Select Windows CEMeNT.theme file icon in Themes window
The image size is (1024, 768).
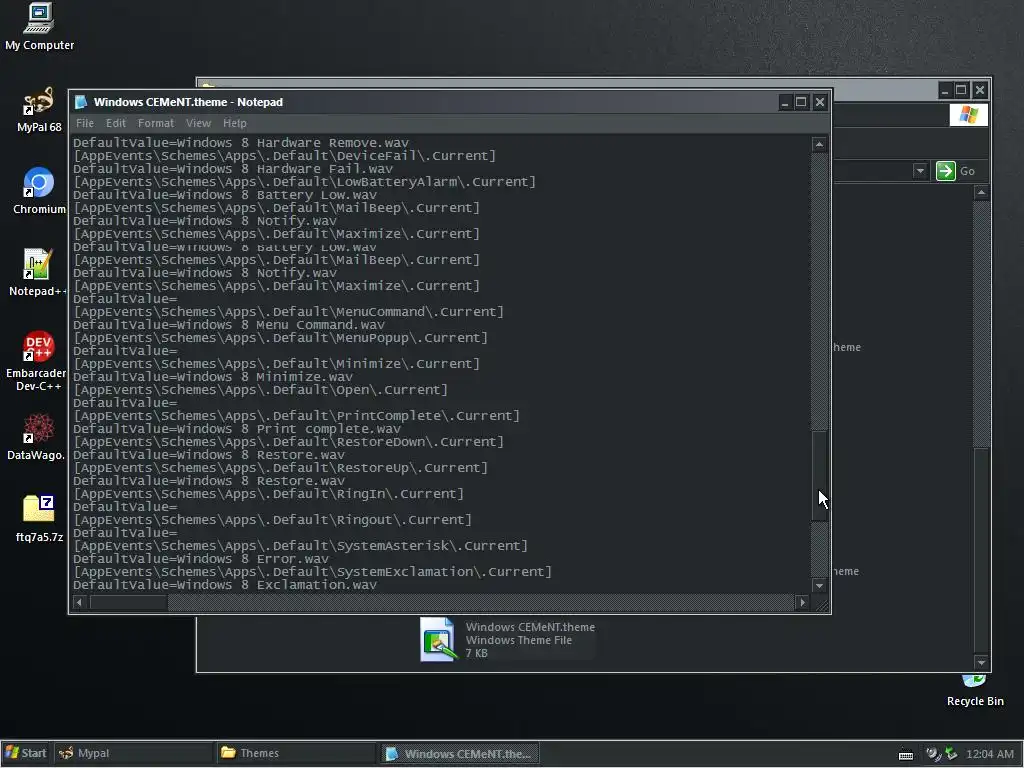pos(437,639)
